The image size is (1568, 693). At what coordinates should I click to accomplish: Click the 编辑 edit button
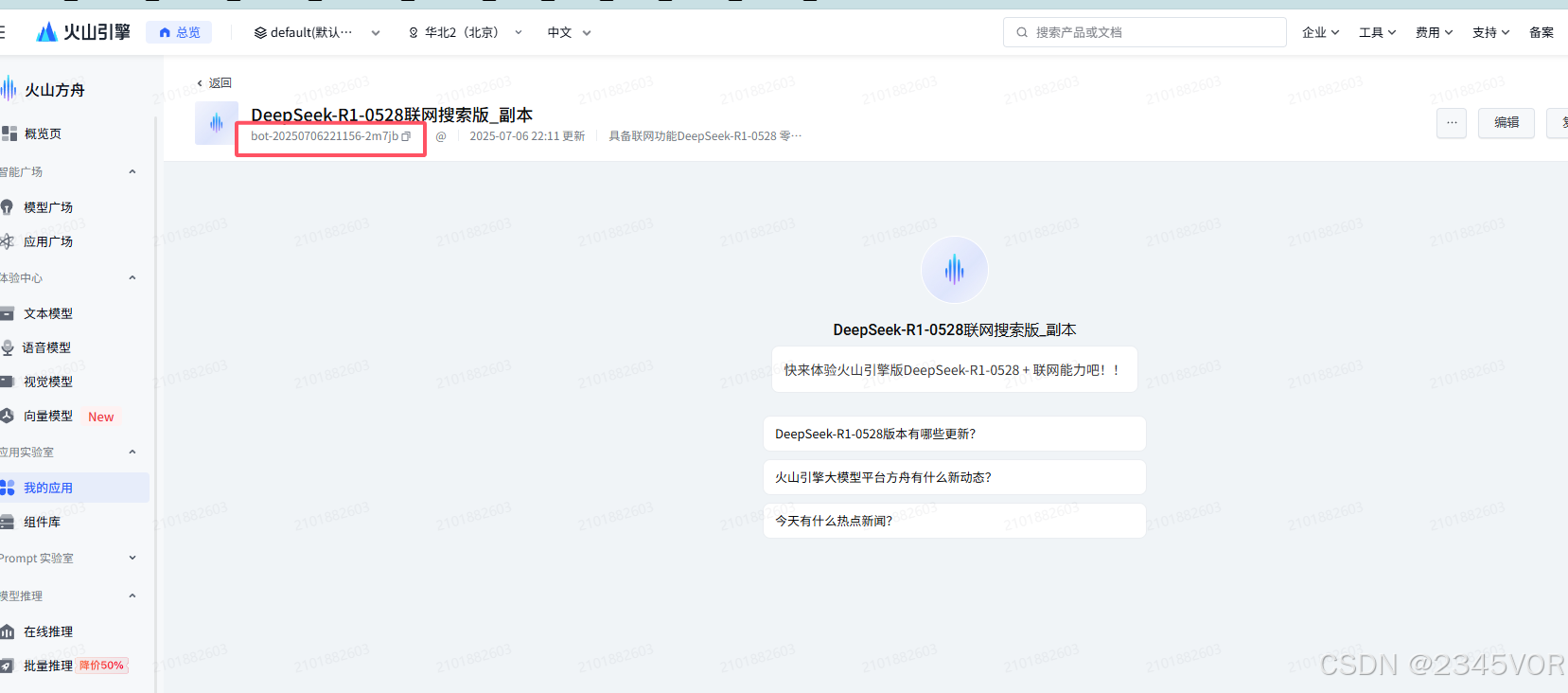(x=1506, y=123)
